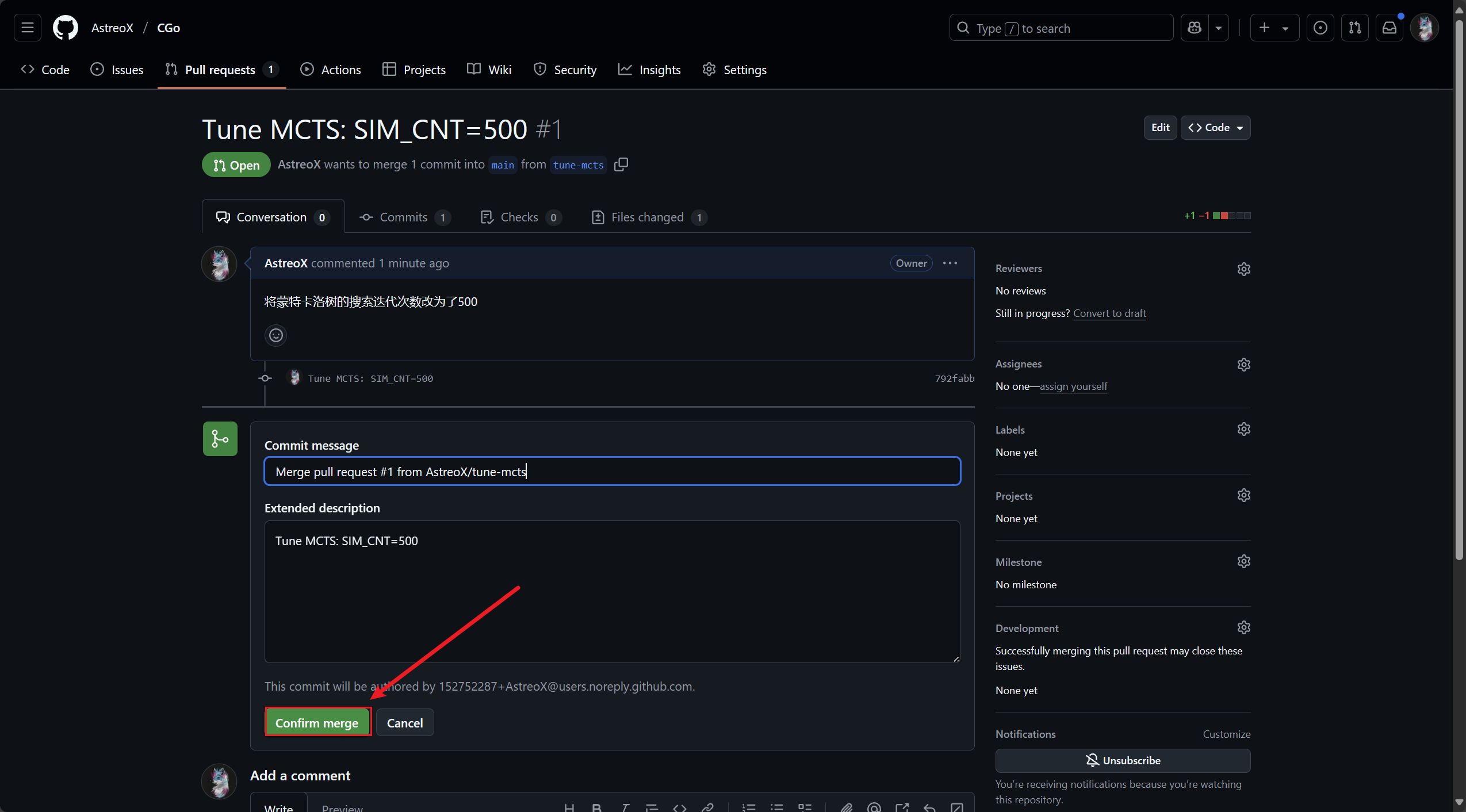Click Customize notifications link
Image resolution: width=1466 pixels, height=812 pixels.
pyautogui.click(x=1226, y=734)
